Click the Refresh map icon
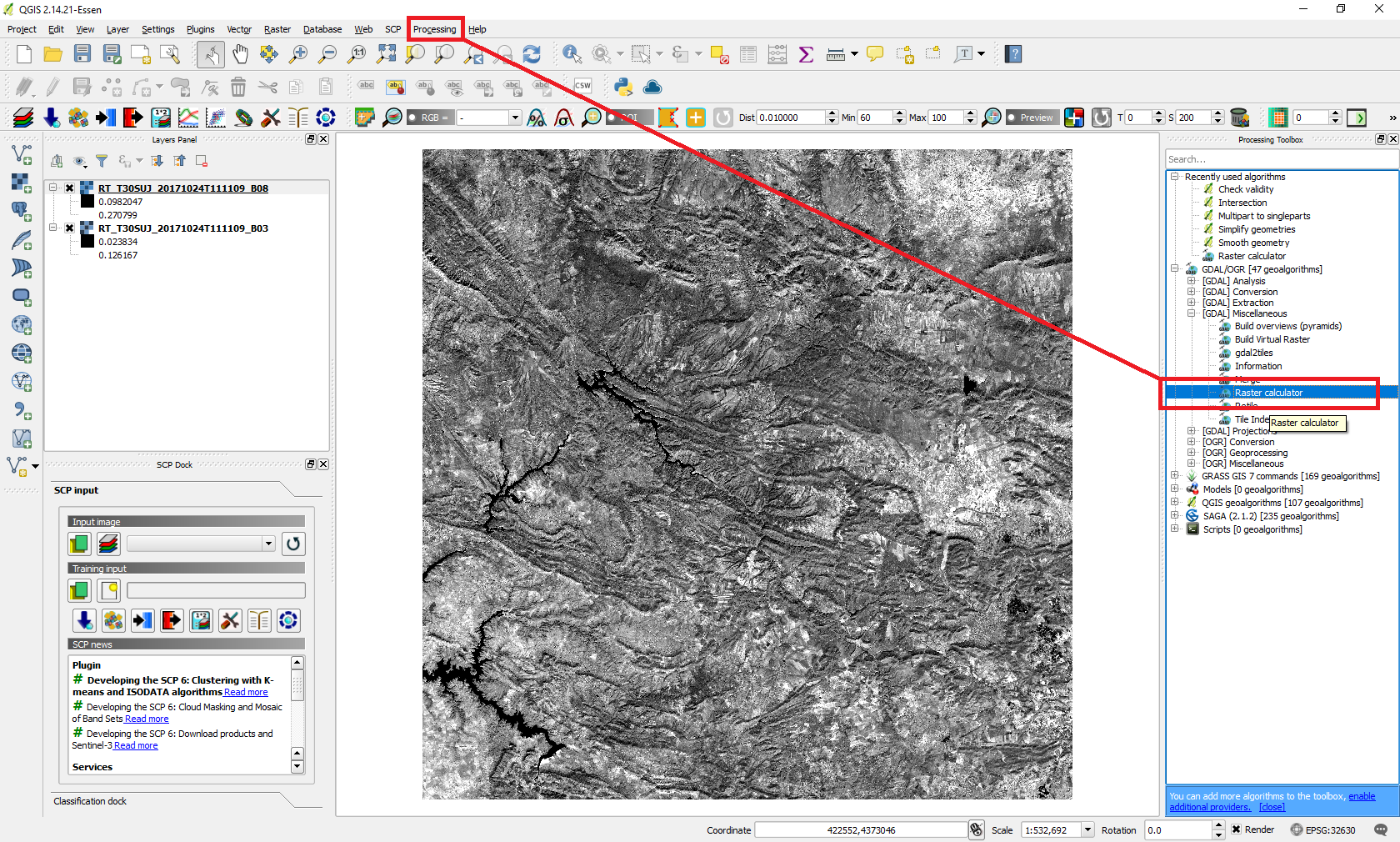Screen dimensions: 1400x842 [531, 54]
